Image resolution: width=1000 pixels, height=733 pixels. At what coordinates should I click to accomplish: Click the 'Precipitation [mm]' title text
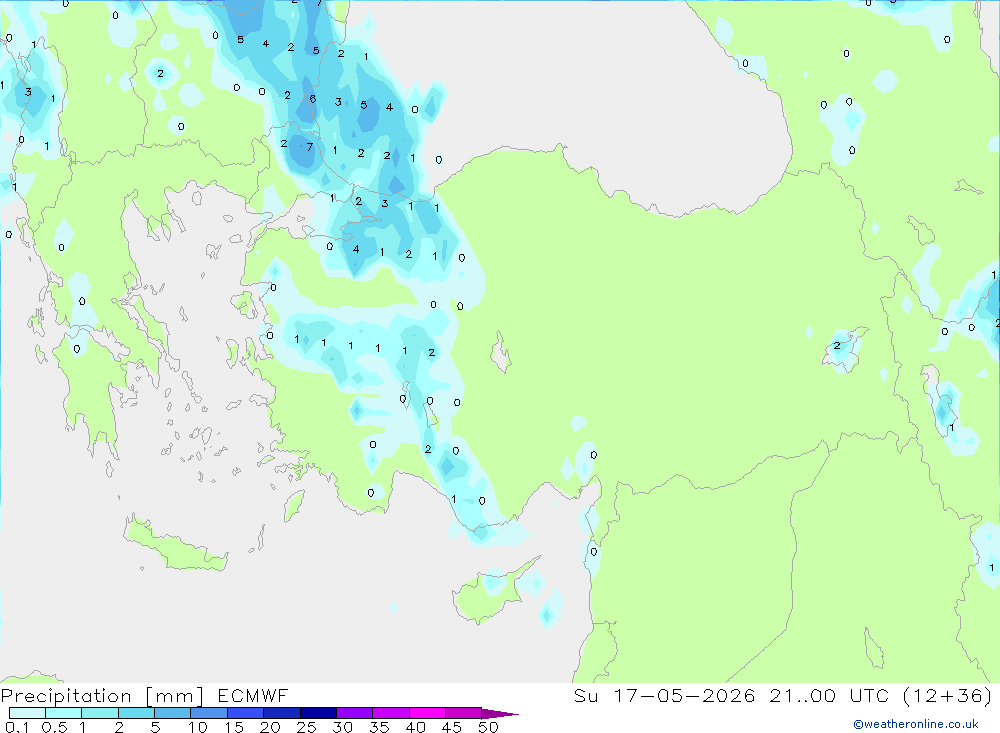(102, 696)
